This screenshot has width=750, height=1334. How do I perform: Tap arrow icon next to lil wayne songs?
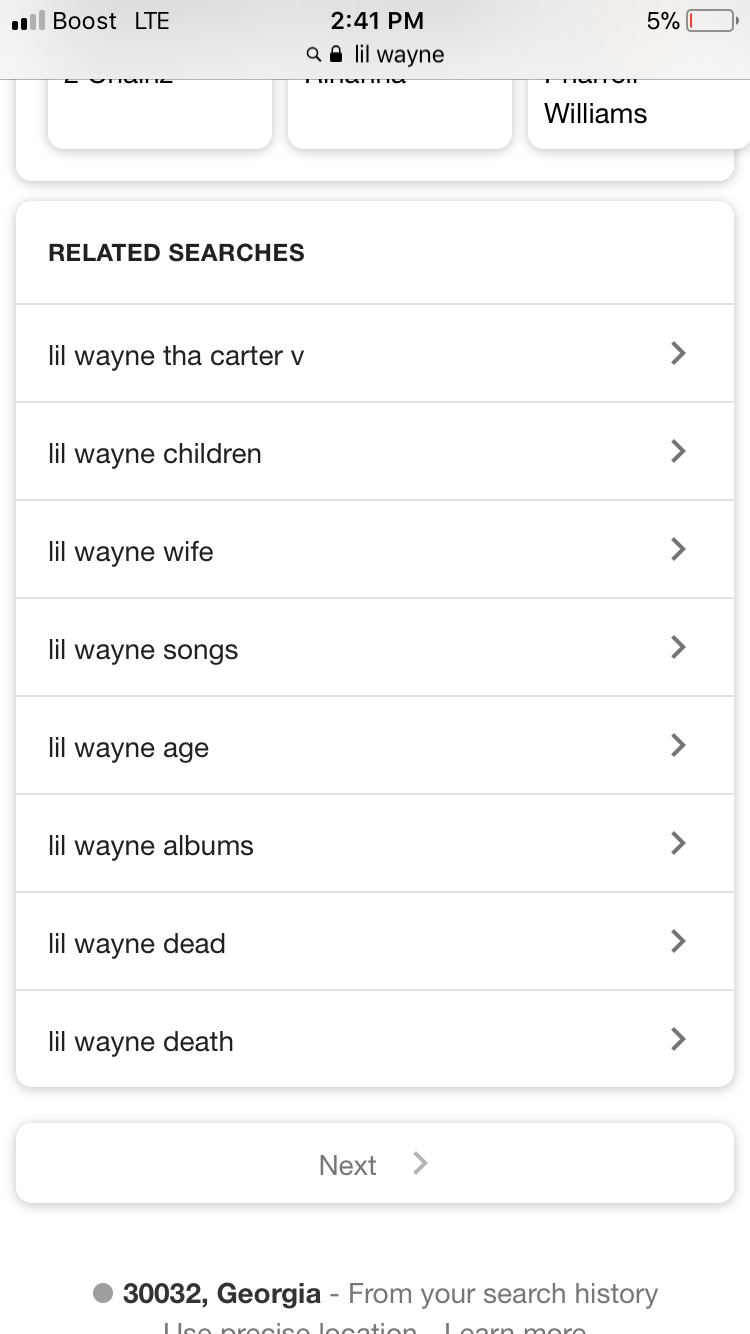pos(678,647)
